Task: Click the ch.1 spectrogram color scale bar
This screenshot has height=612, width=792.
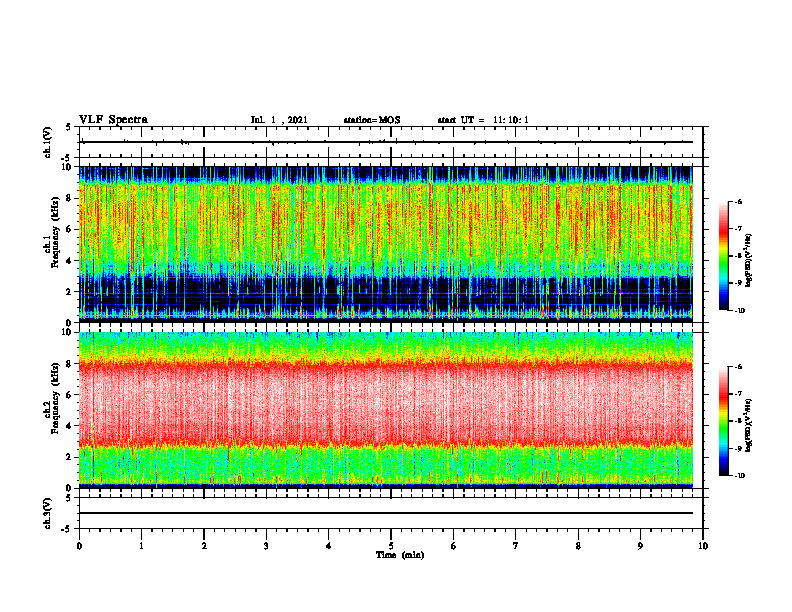Action: coord(723,256)
